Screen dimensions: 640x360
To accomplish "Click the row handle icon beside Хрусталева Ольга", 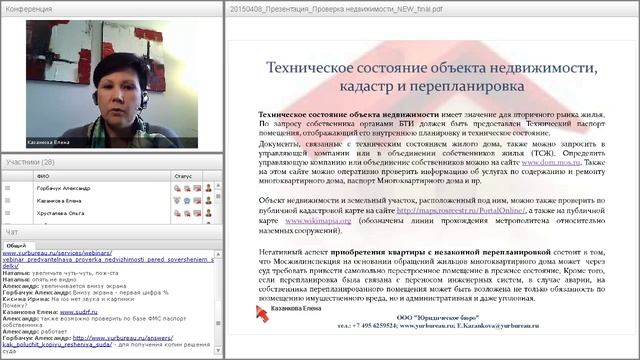I will pyautogui.click(x=7, y=213).
